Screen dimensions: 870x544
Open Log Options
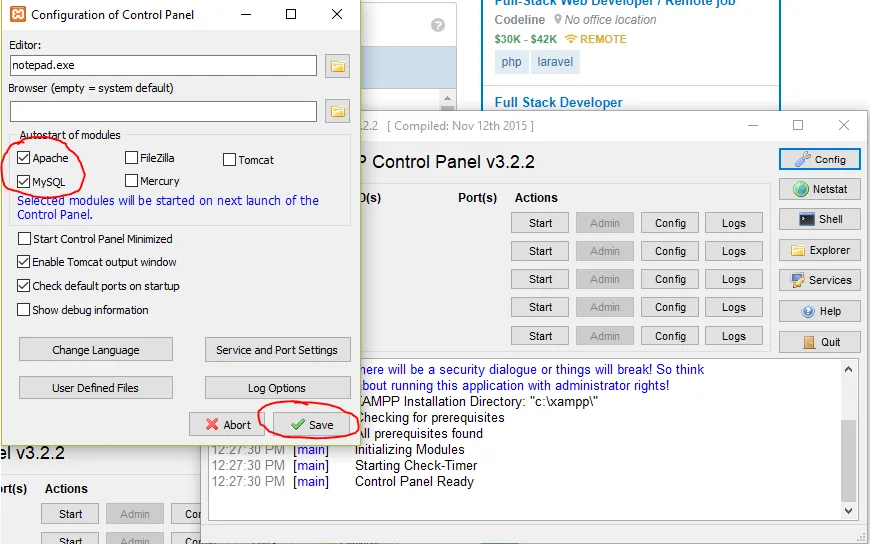tap(277, 387)
